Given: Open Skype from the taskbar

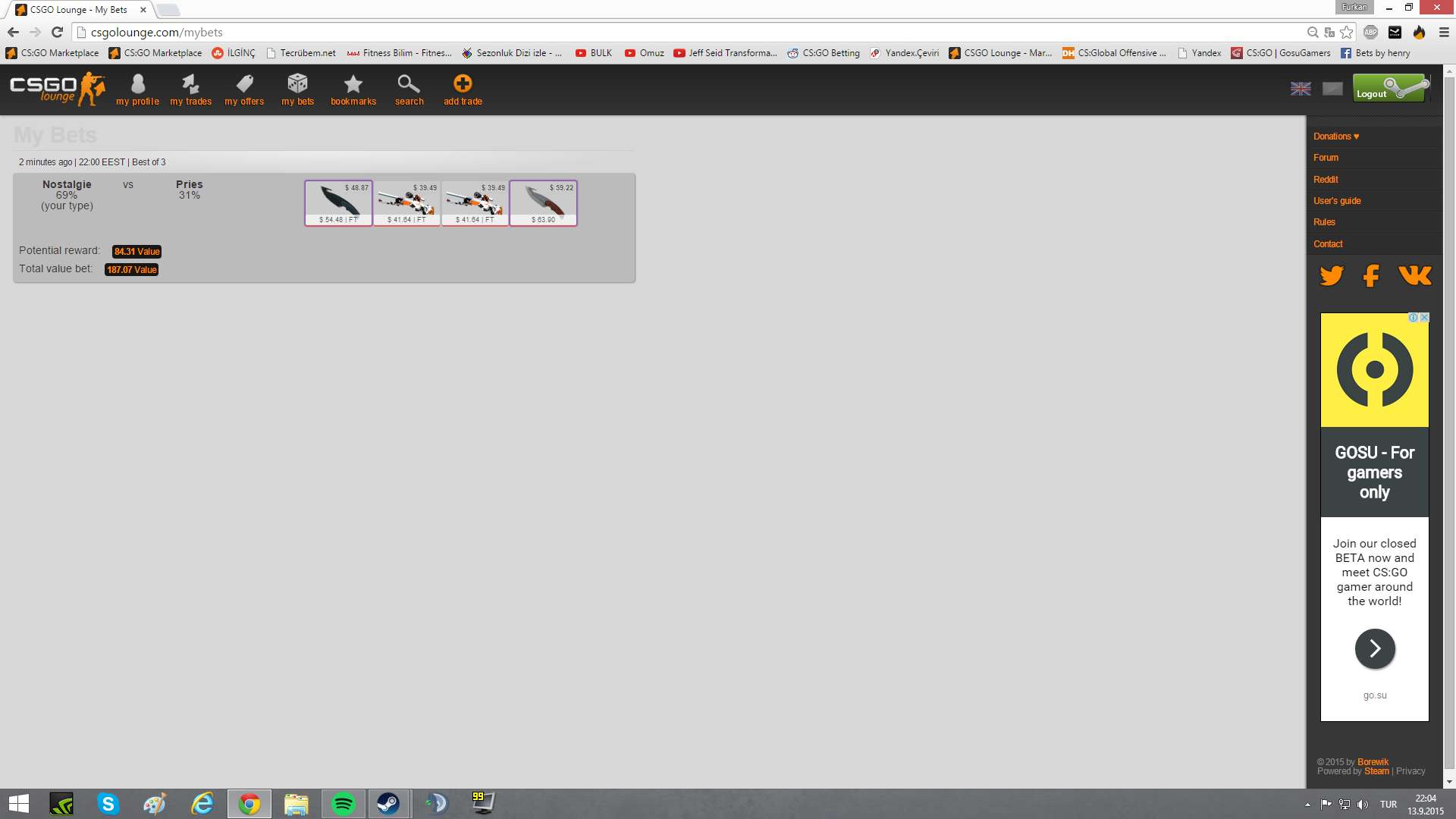Looking at the screenshot, I should [x=108, y=804].
